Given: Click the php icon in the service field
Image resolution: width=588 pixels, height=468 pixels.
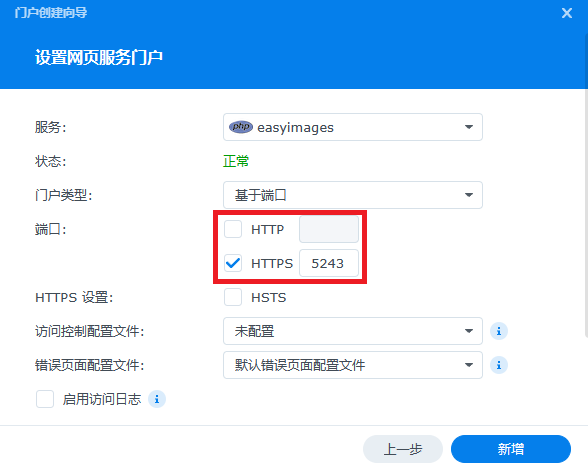Looking at the screenshot, I should pos(241,127).
